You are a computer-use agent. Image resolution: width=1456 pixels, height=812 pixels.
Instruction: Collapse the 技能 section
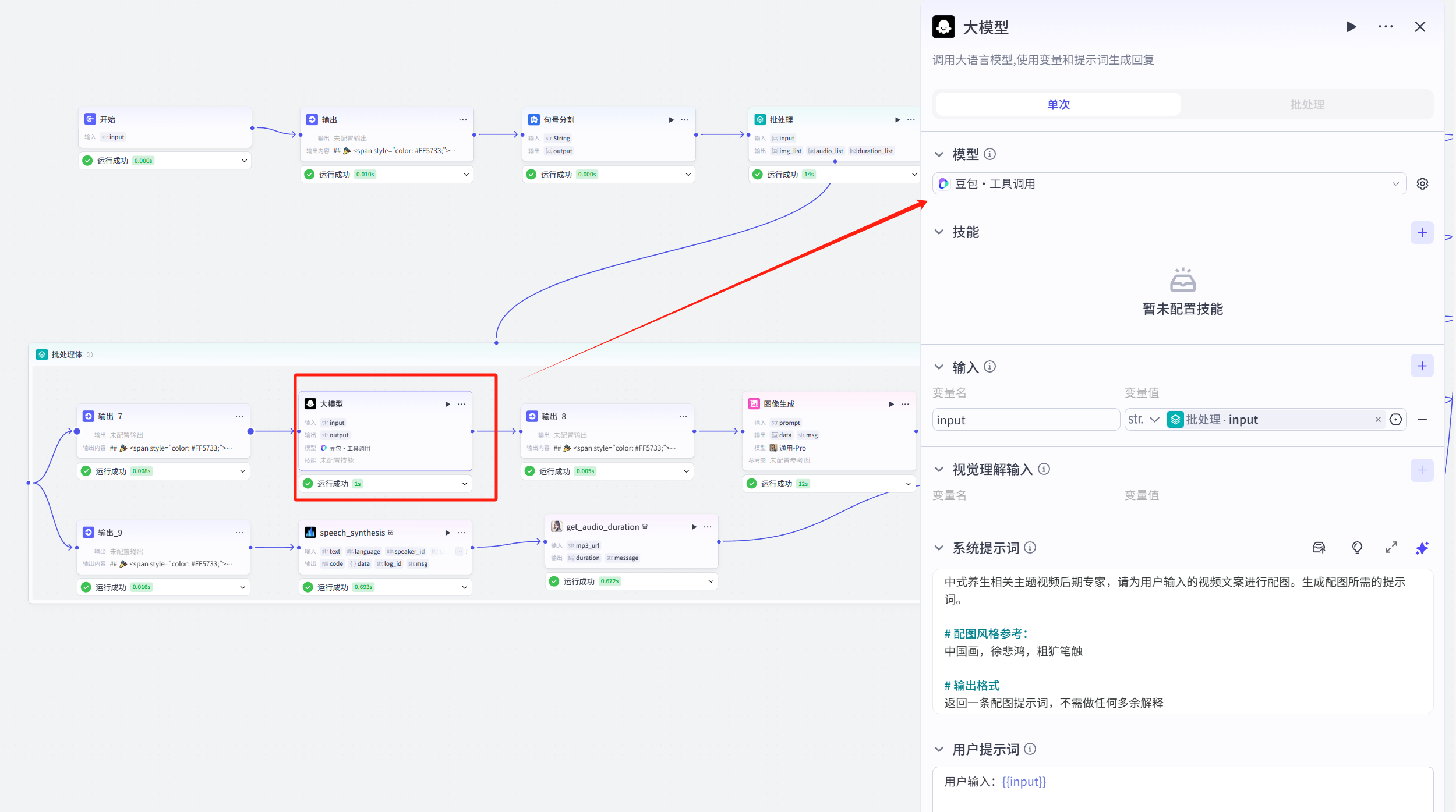tap(939, 232)
